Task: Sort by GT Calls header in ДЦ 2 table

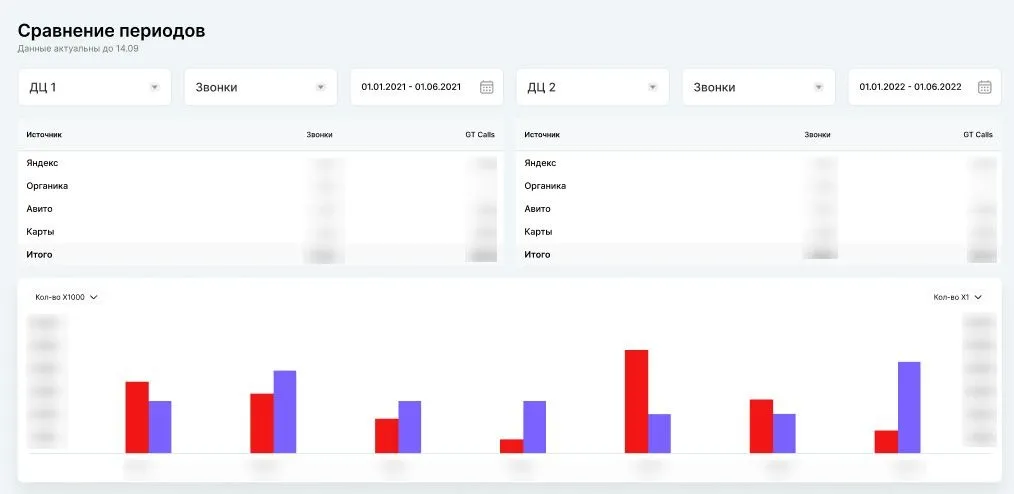Action: coord(977,134)
